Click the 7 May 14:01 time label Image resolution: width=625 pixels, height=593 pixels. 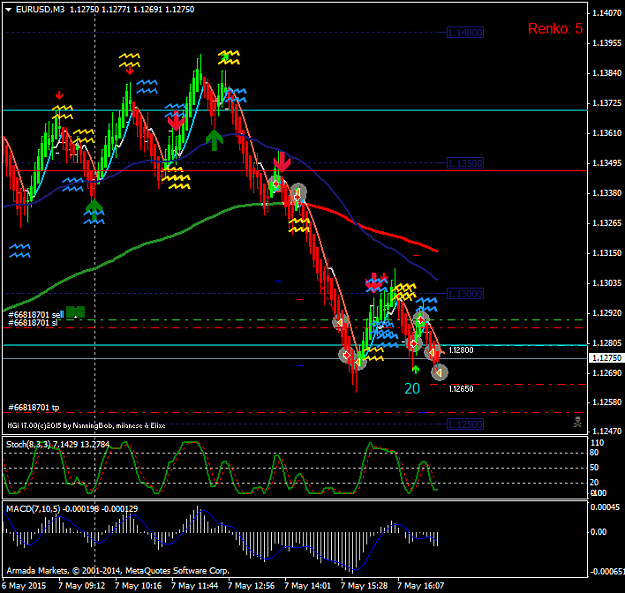pyautogui.click(x=308, y=586)
